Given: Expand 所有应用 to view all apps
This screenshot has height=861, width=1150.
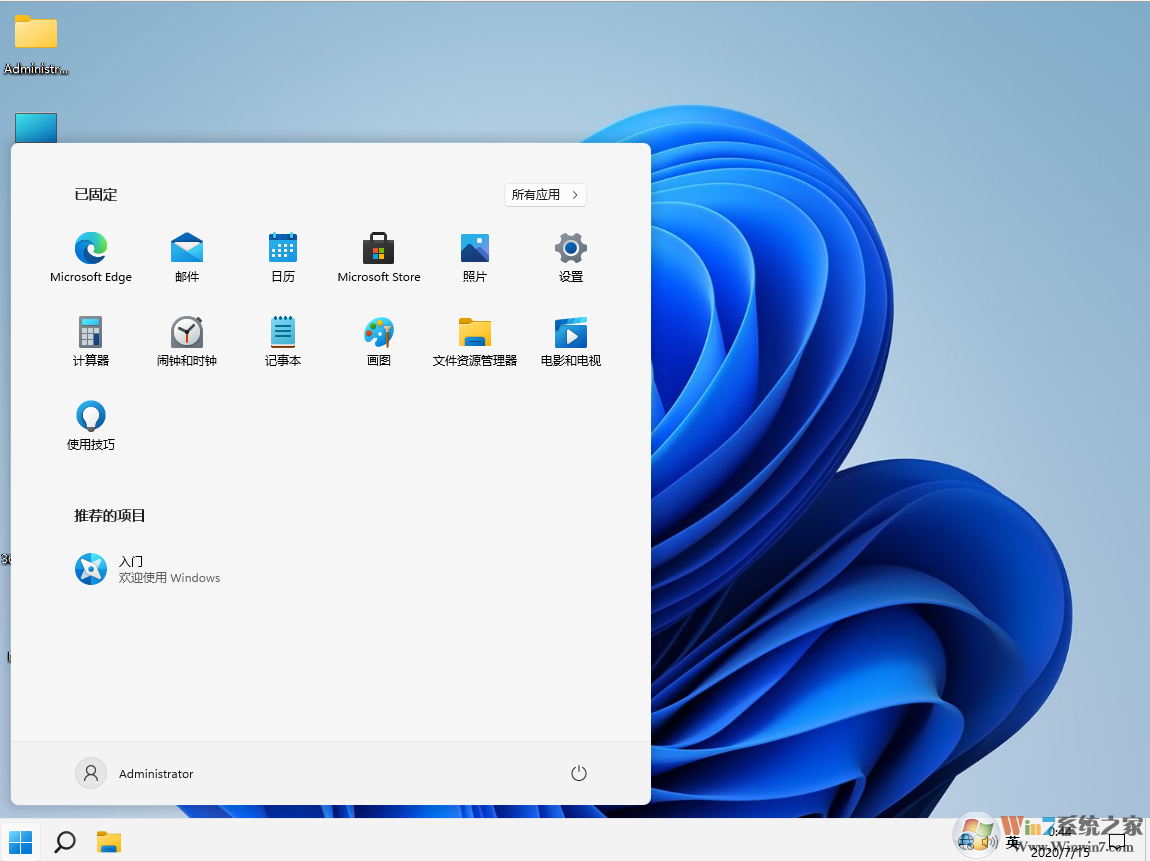Looking at the screenshot, I should [x=545, y=194].
